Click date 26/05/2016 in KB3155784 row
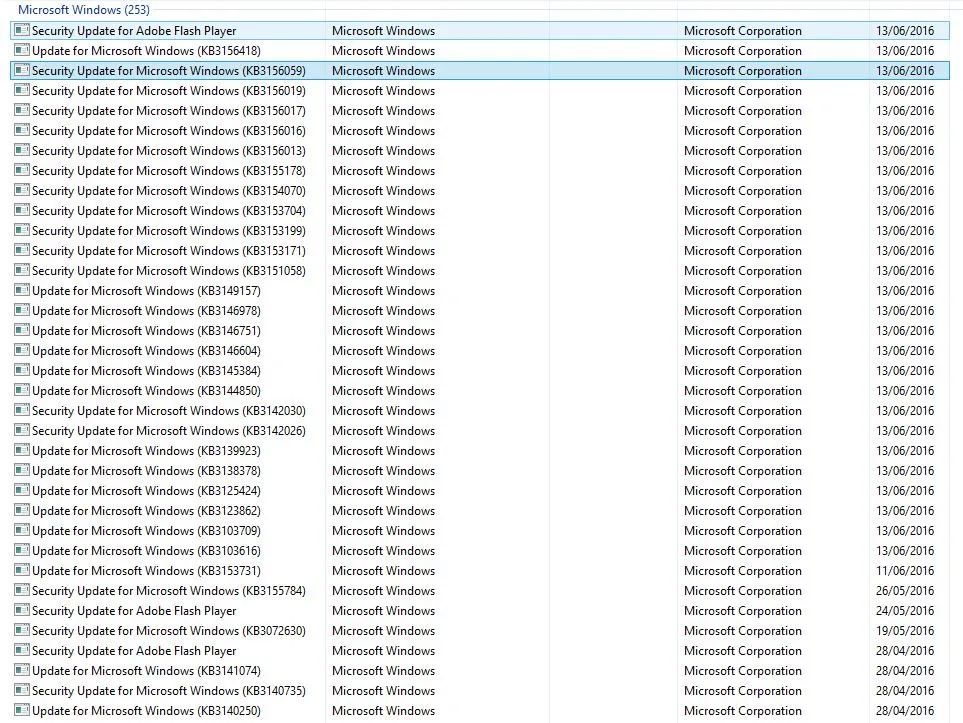The width and height of the screenshot is (963, 723). point(905,590)
